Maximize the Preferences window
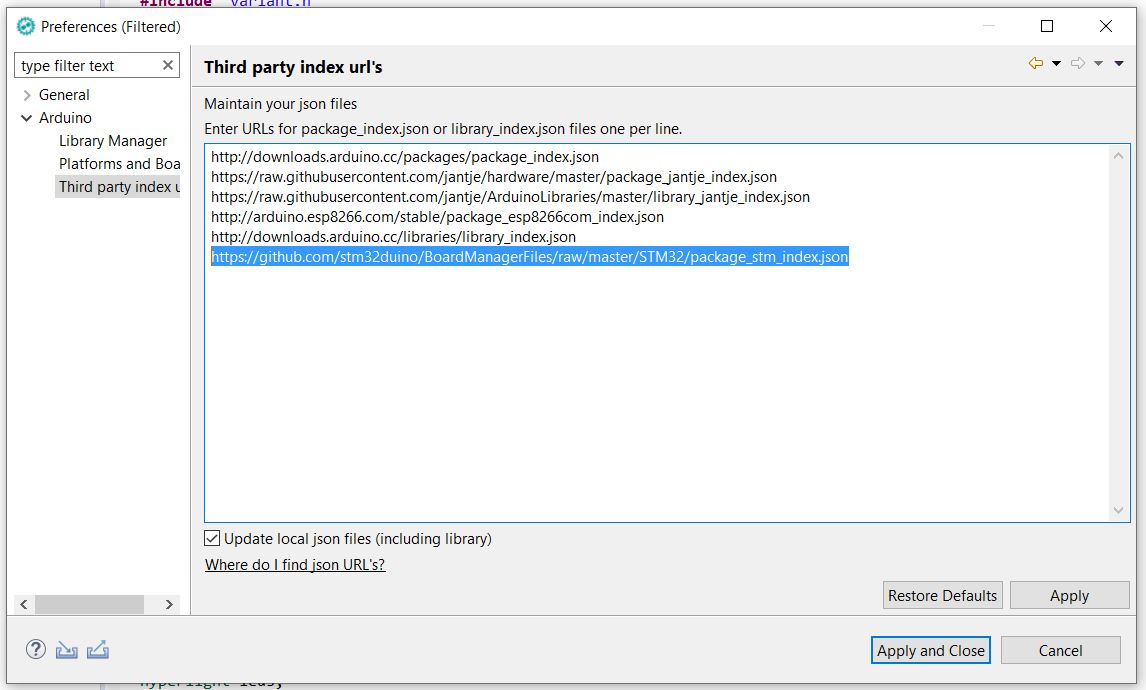The image size is (1146, 690). click(x=1047, y=26)
